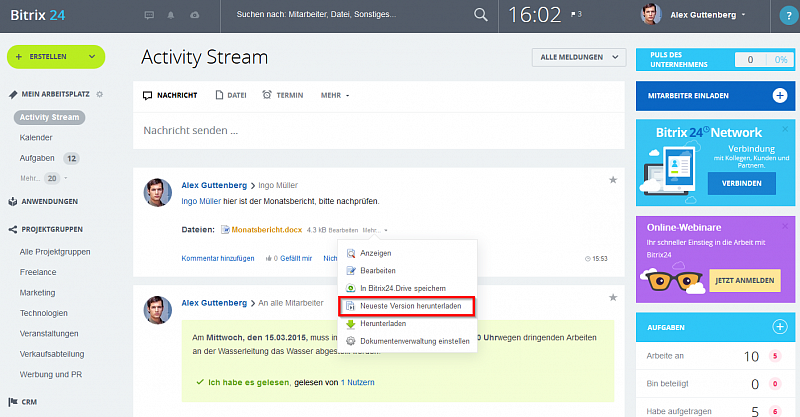Click the Dokumentenverwaltung gear icon
Viewport: 800px width, 417px height.
pos(351,341)
